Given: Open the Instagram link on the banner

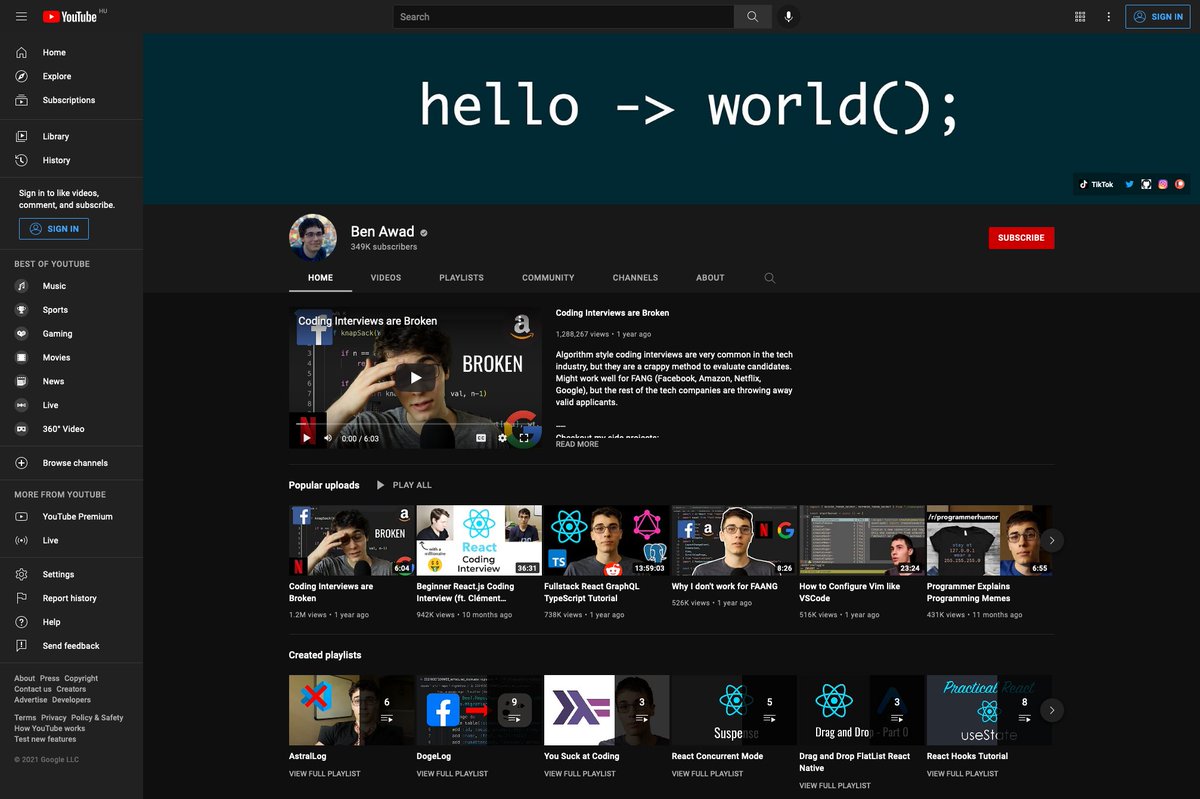Looking at the screenshot, I should [1163, 184].
